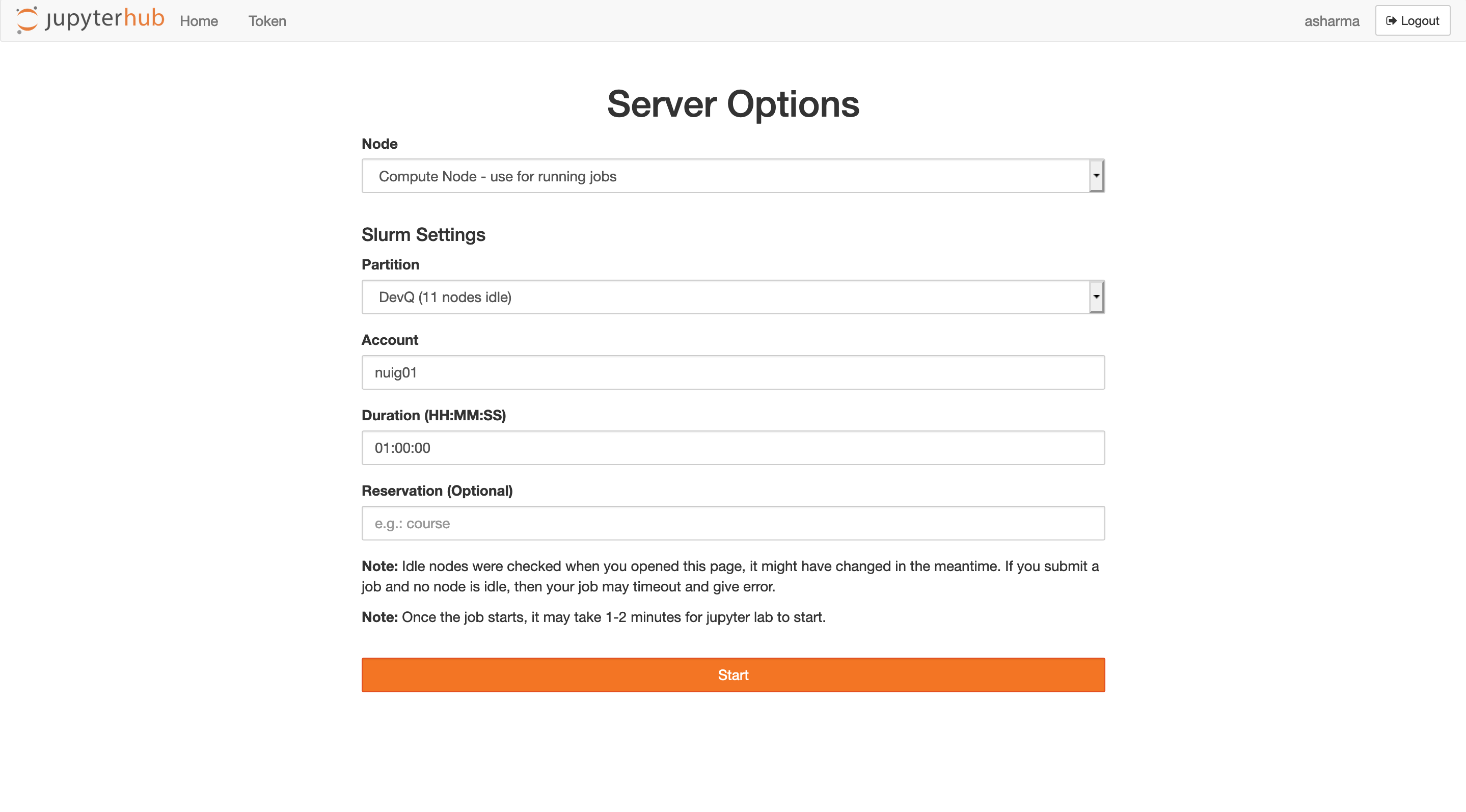Start the server with orange Start button
The image size is (1466, 812).
(x=733, y=675)
